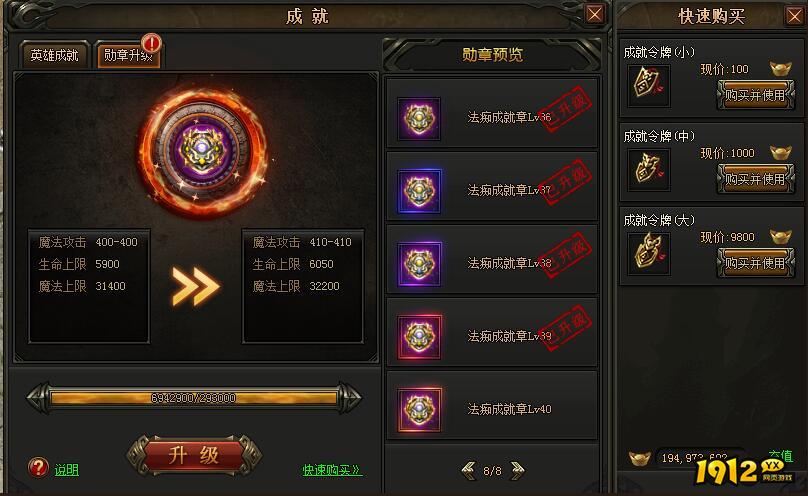Buy and use 成就令牌(小) for 100
The width and height of the screenshot is (808, 496).
(755, 95)
